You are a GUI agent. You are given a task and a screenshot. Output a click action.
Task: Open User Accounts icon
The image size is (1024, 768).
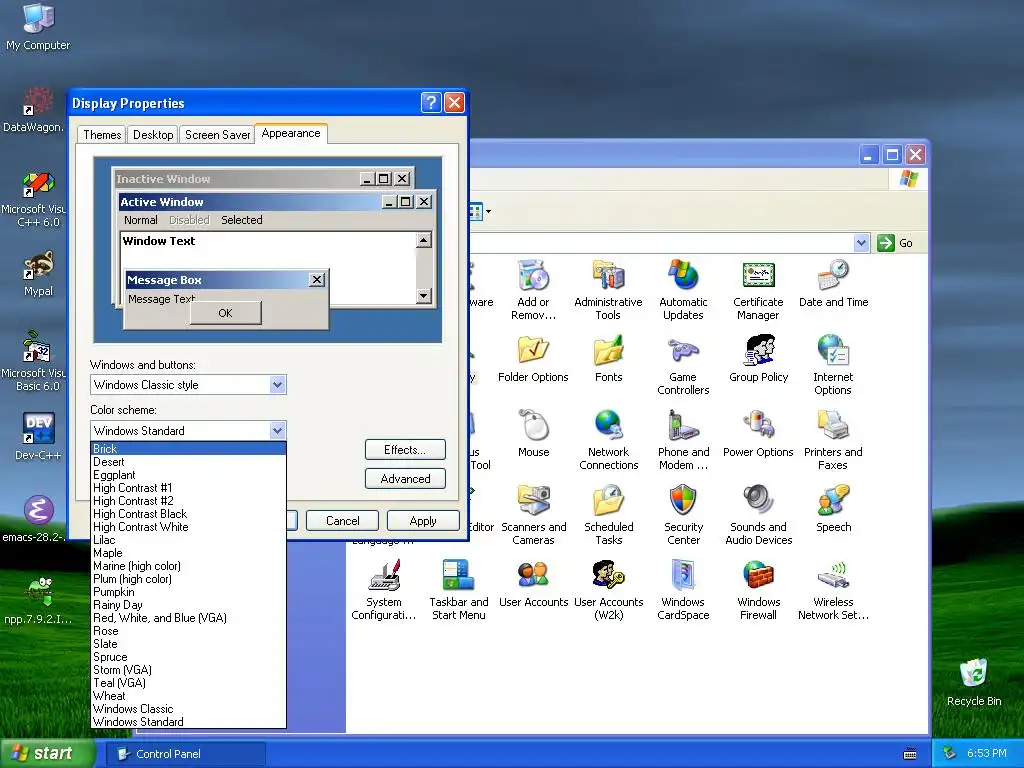[534, 584]
